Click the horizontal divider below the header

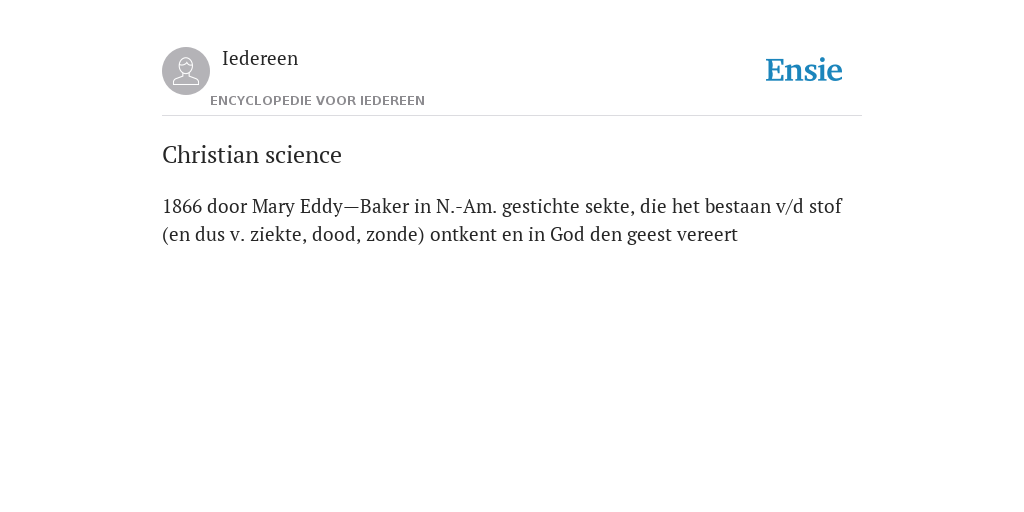pos(512,116)
